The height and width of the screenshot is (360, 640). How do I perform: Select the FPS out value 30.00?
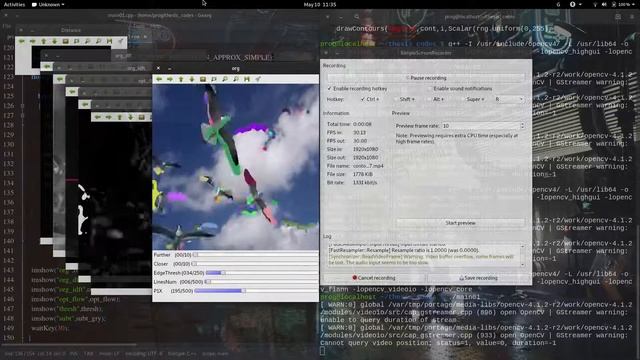360,141
